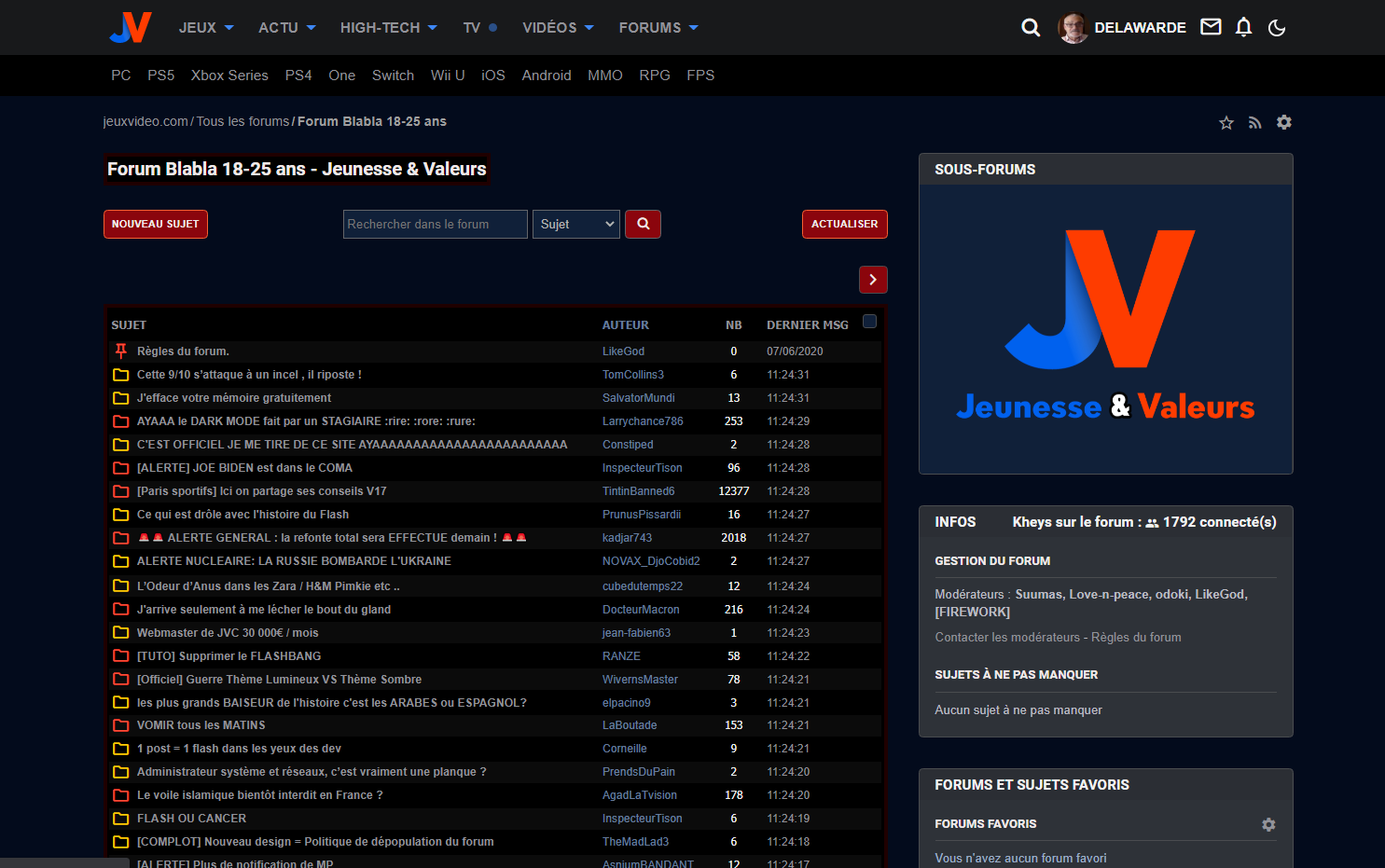Submit forum search with red magnifier button
This screenshot has width=1385, height=868.
tap(643, 224)
